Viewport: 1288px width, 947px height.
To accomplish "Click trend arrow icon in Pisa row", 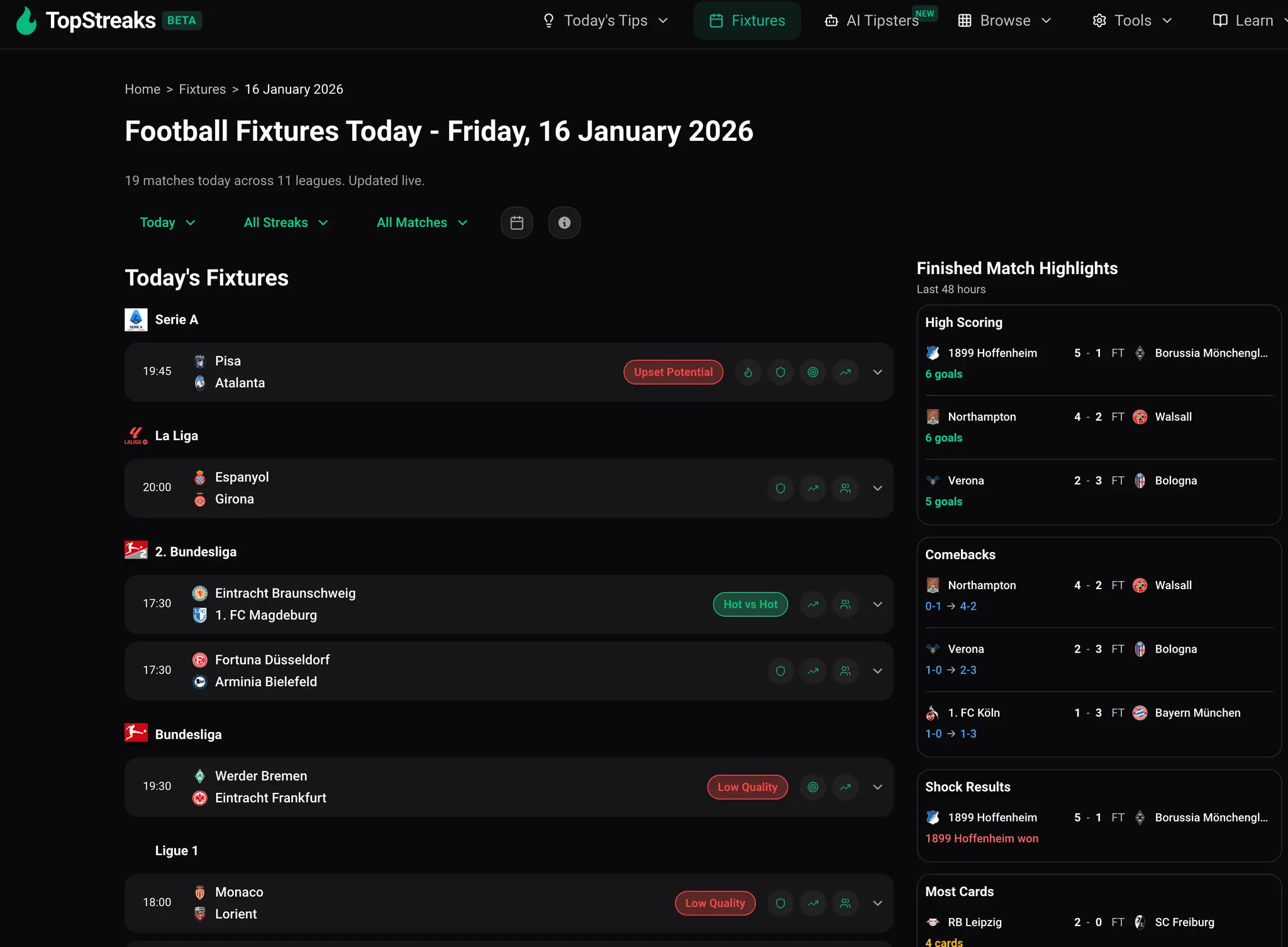I will pos(845,372).
